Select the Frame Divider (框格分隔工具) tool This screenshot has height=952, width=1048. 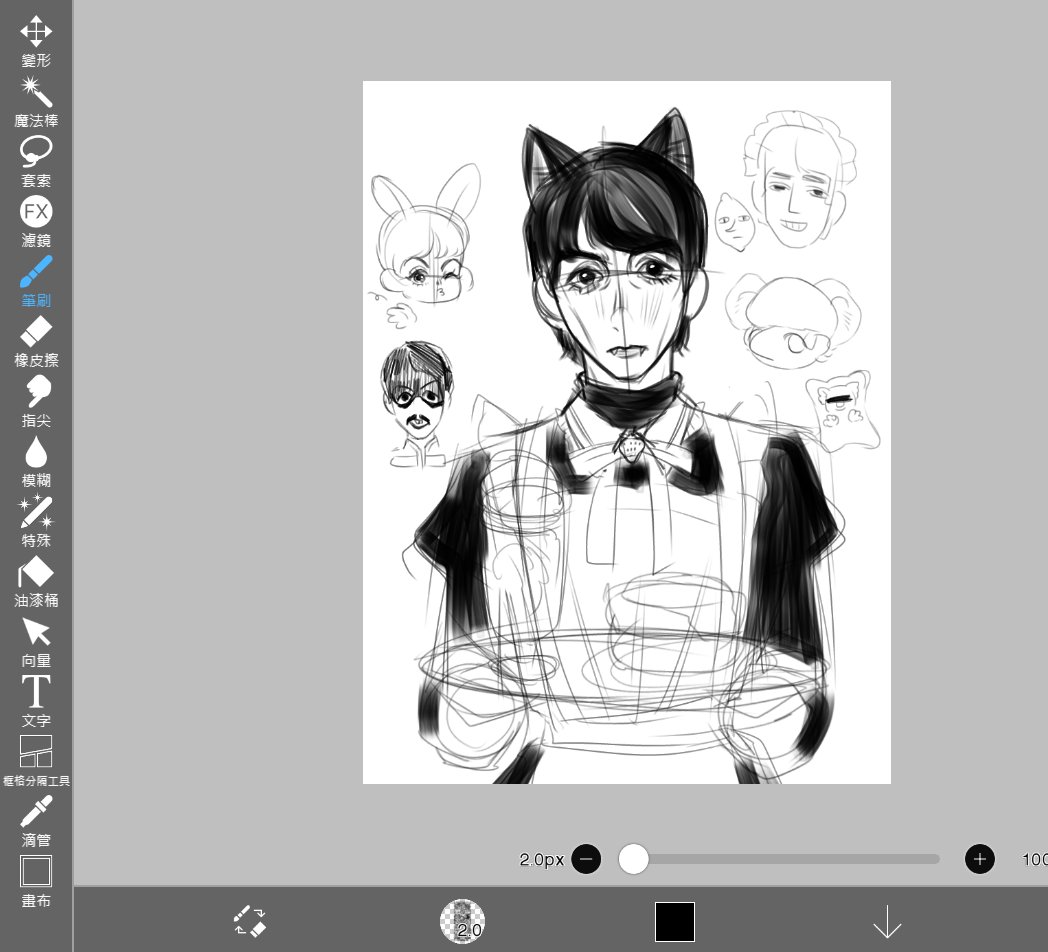pyautogui.click(x=35, y=761)
